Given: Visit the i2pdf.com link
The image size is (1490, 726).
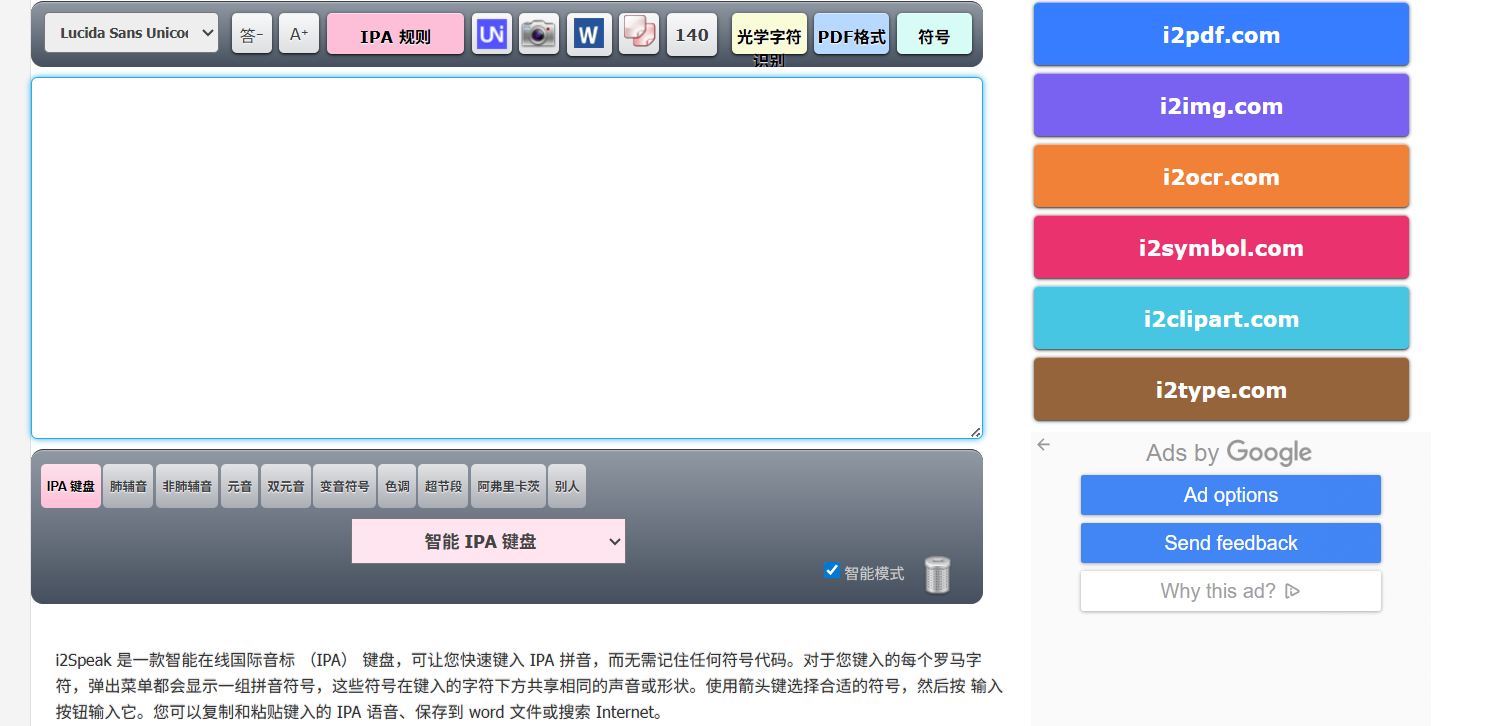Looking at the screenshot, I should click(x=1221, y=35).
